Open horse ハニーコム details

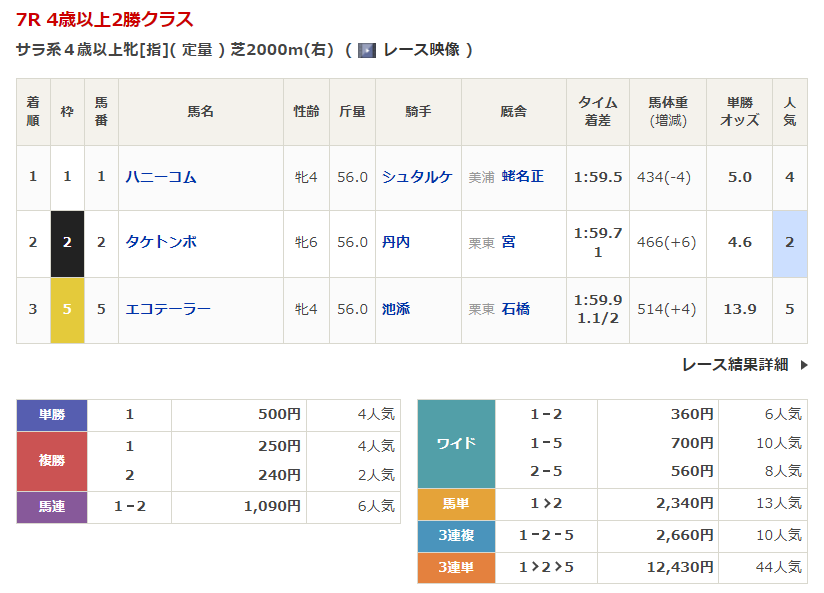[160, 177]
